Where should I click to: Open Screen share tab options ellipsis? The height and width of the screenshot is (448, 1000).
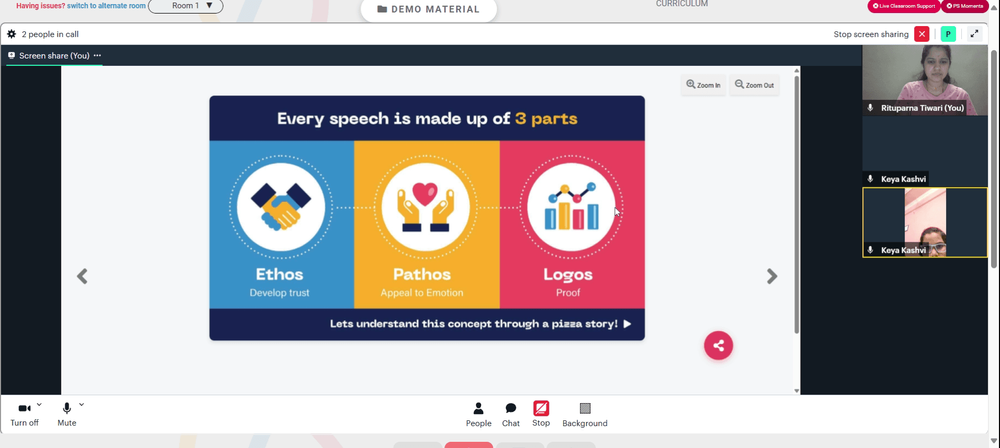[97, 56]
